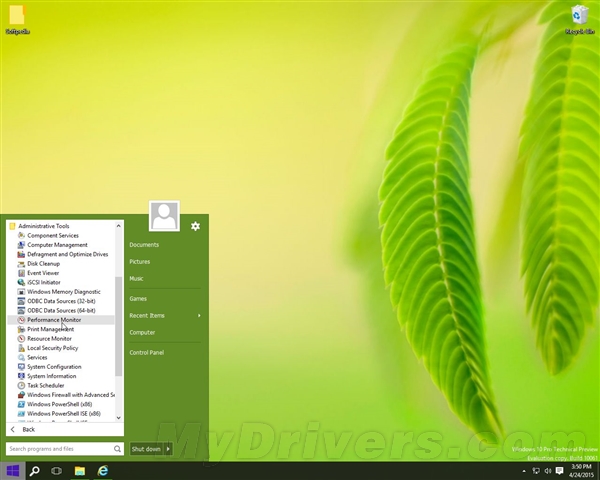Click the Shut down button
This screenshot has height=480, width=600.
[x=146, y=449]
